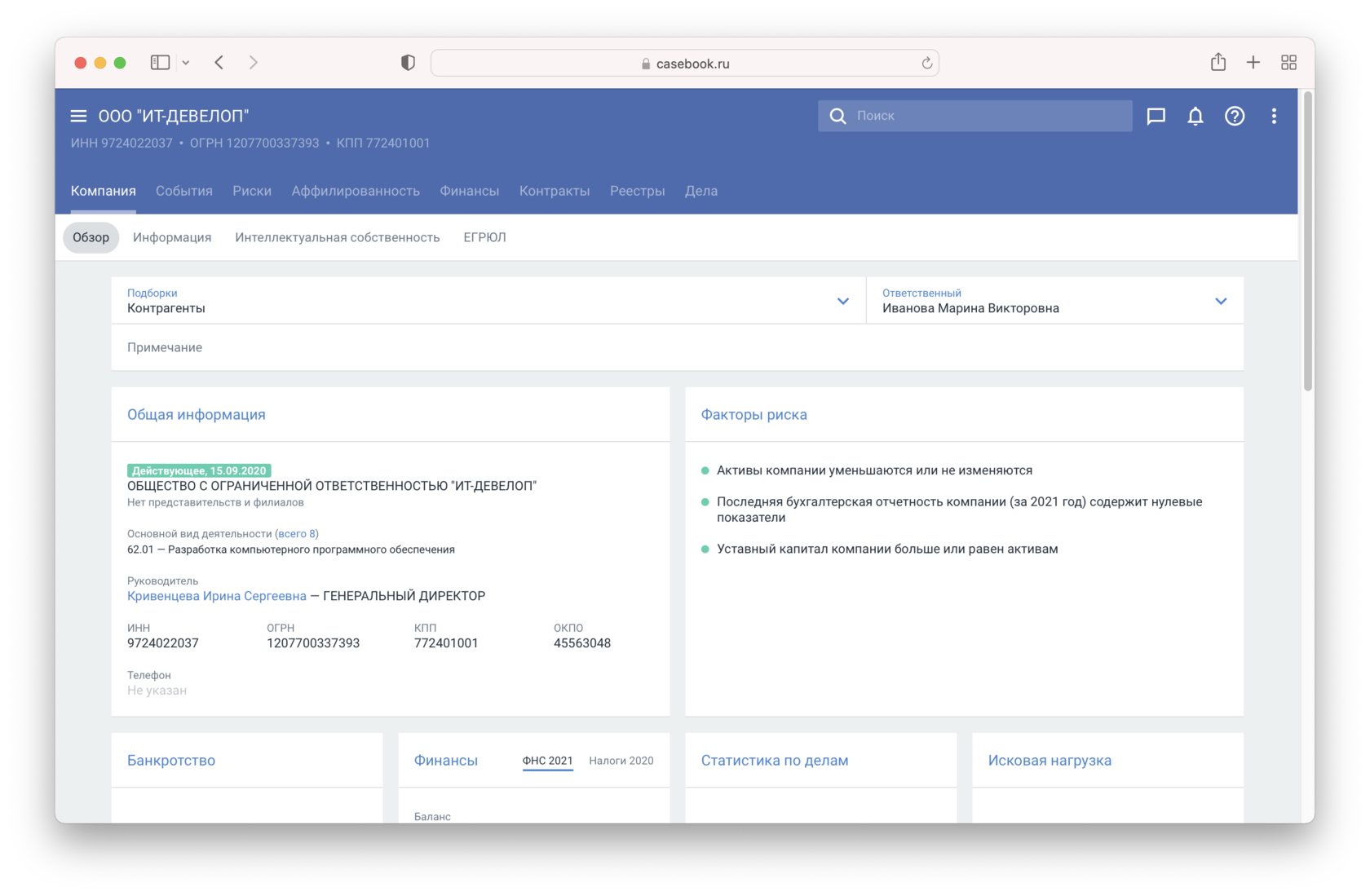Viewport: 1370px width, 896px height.
Task: Click the page vertical scrollbar
Action: coord(1308,242)
